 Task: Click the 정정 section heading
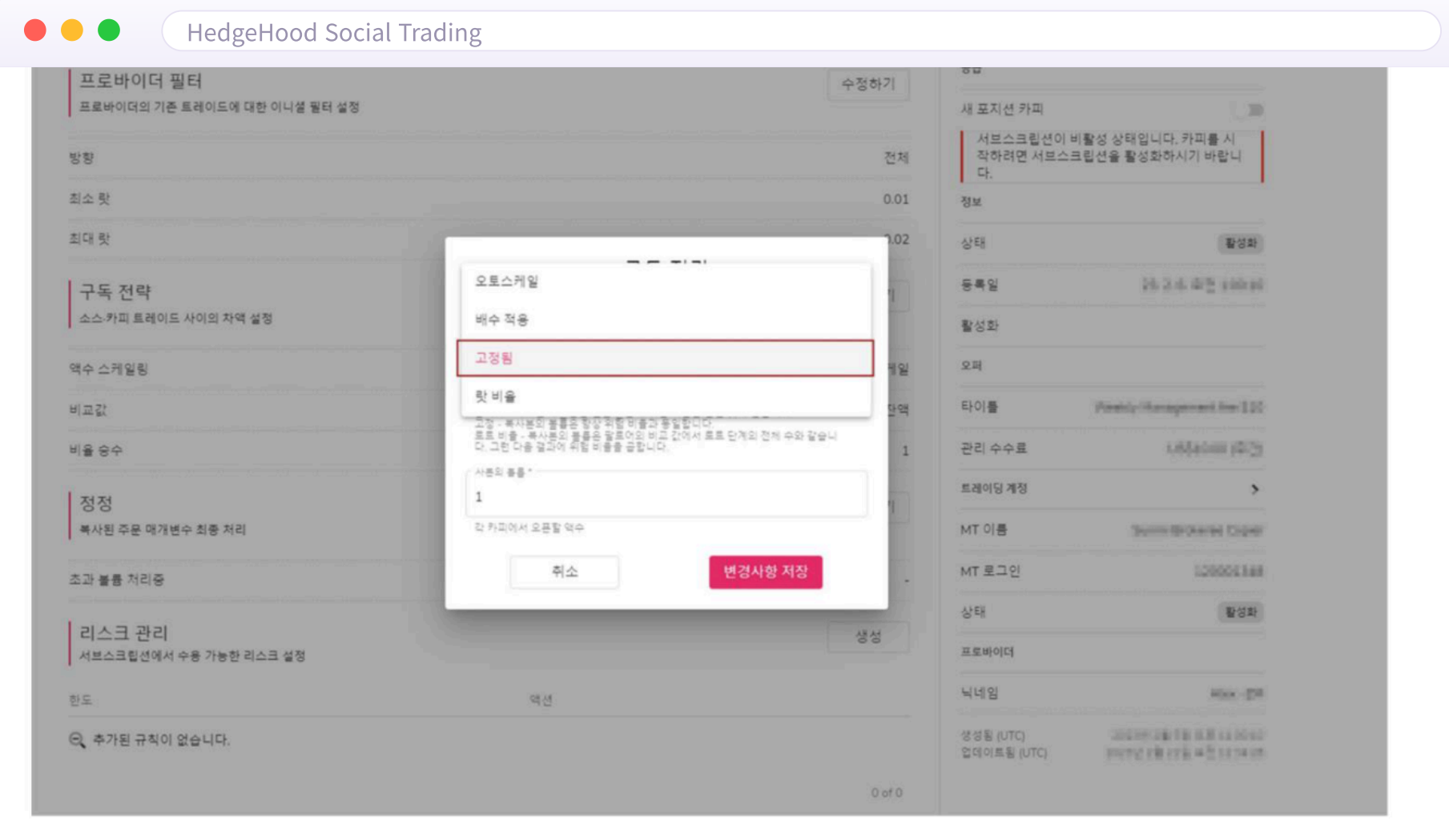(95, 503)
